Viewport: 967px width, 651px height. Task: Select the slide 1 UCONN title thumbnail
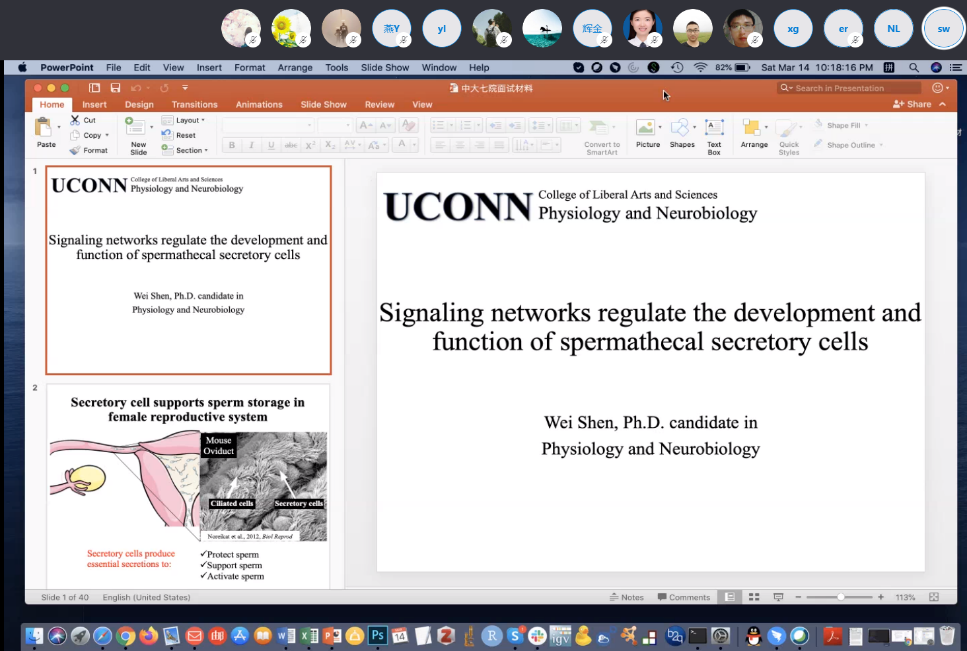click(188, 269)
